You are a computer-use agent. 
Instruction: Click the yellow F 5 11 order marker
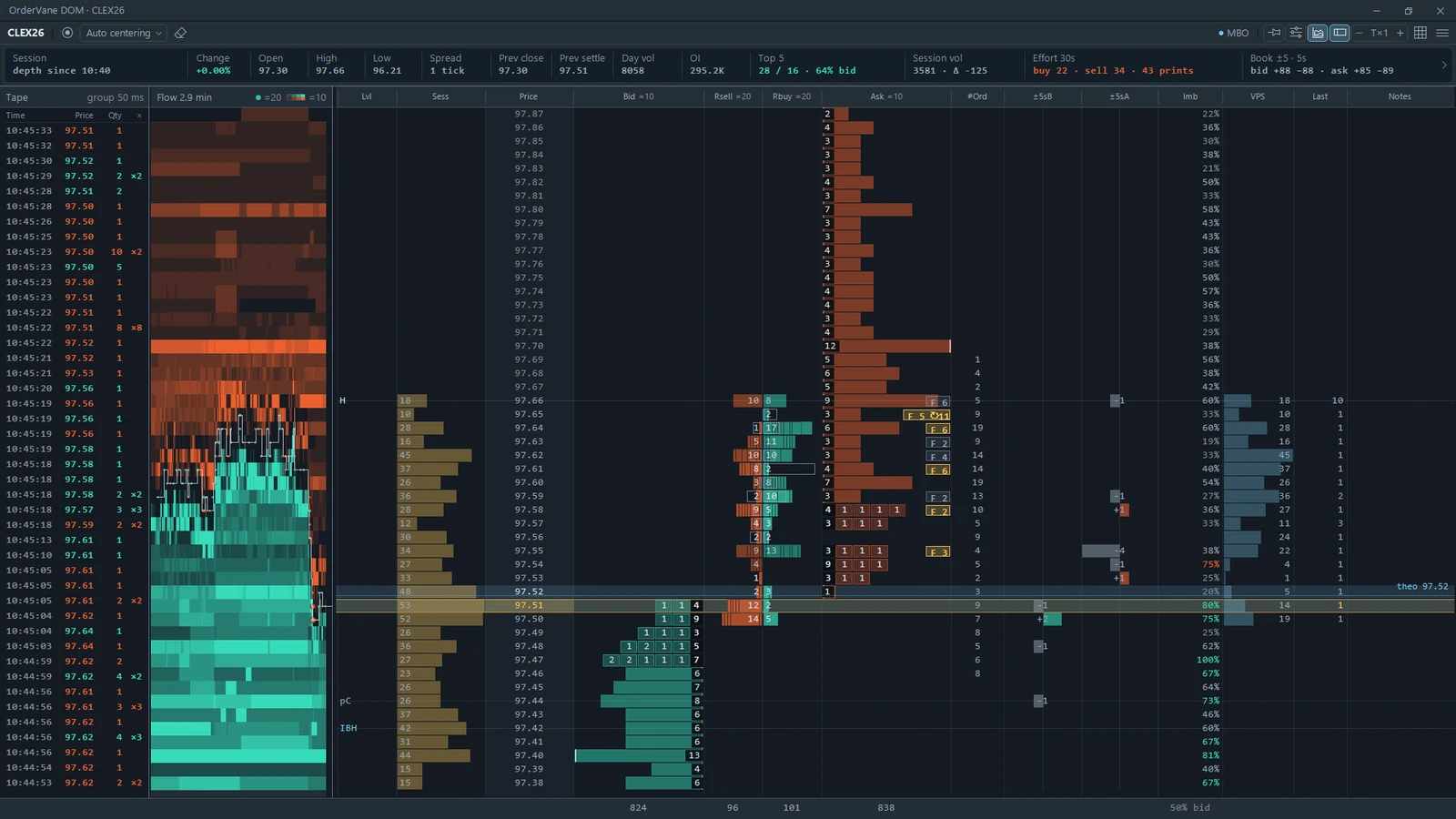(x=926, y=416)
